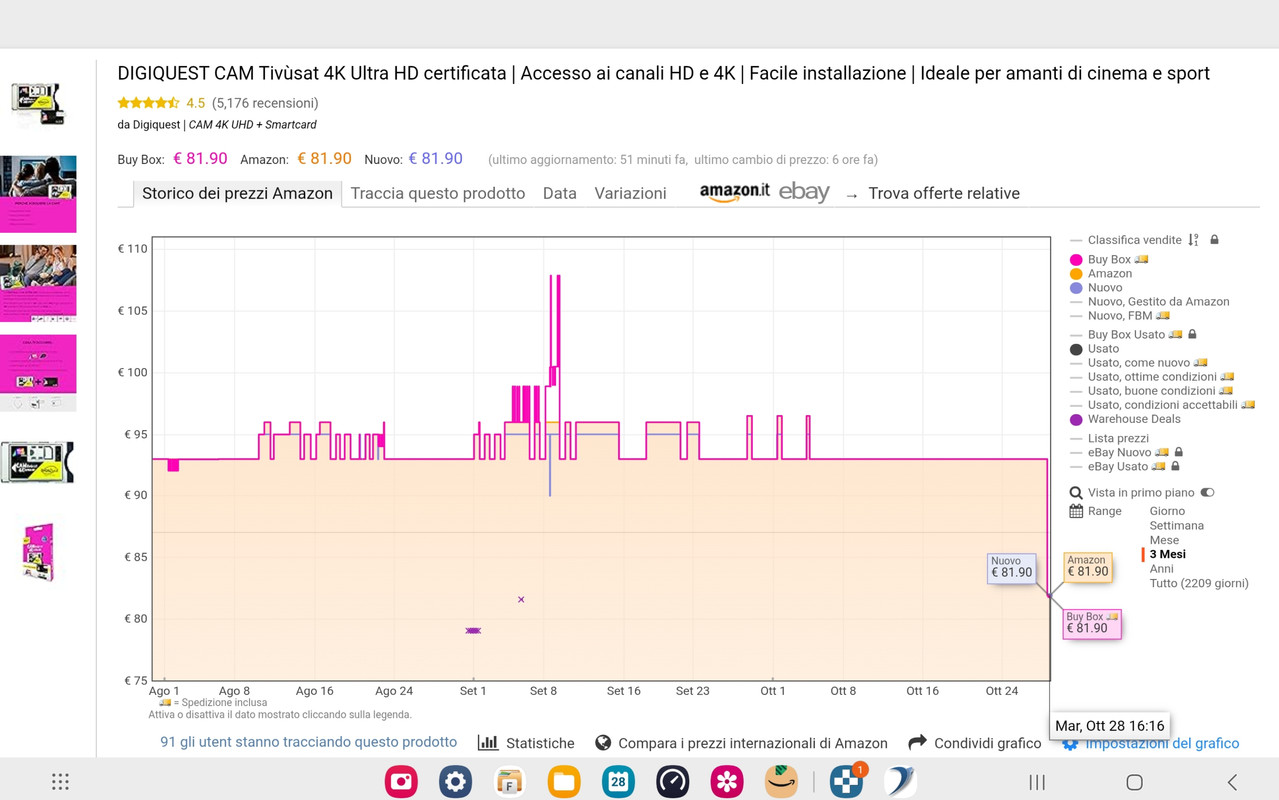Tap the home navigation button
Screen dimensions: 1279x800
tap(1134, 782)
